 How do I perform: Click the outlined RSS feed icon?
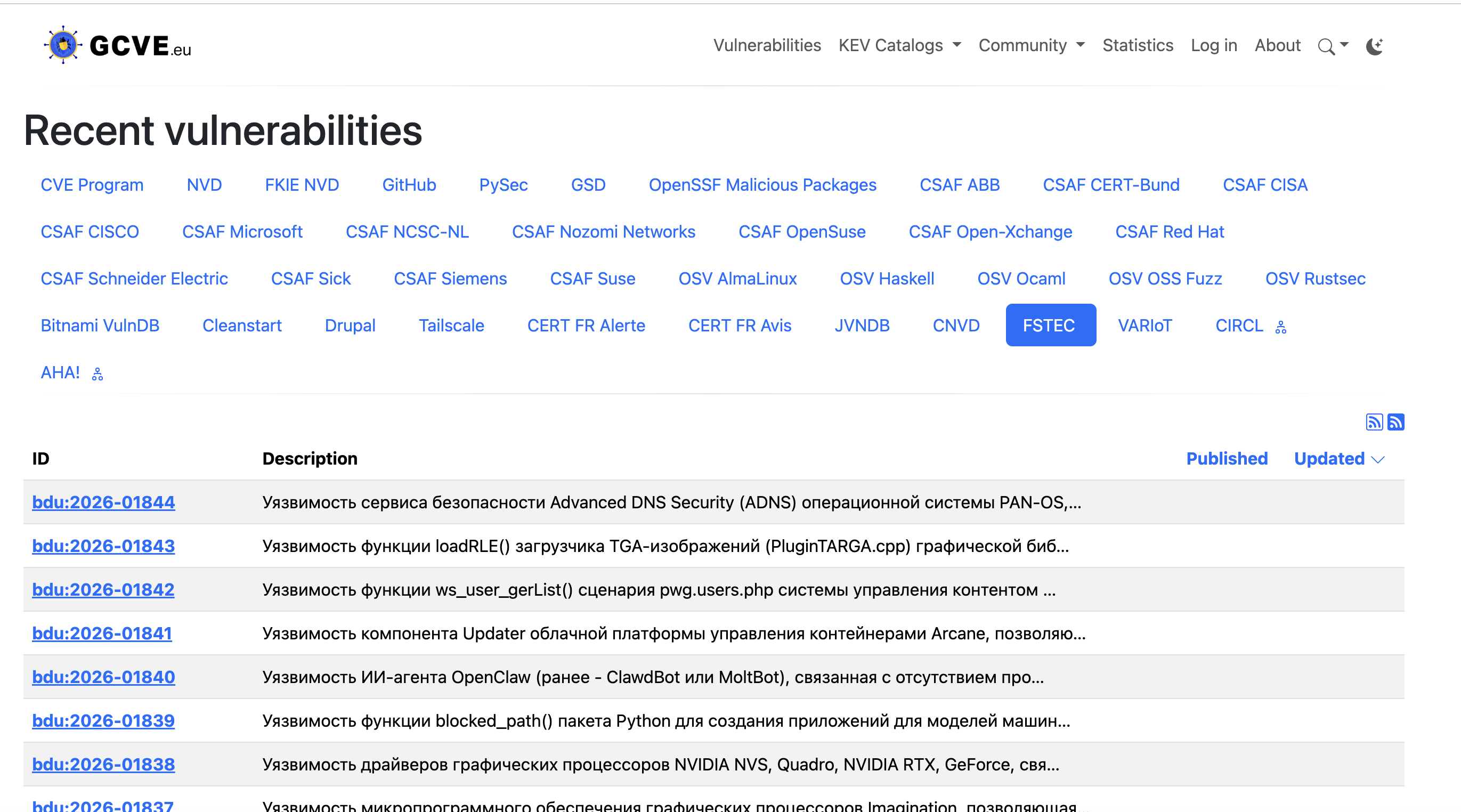tap(1374, 422)
